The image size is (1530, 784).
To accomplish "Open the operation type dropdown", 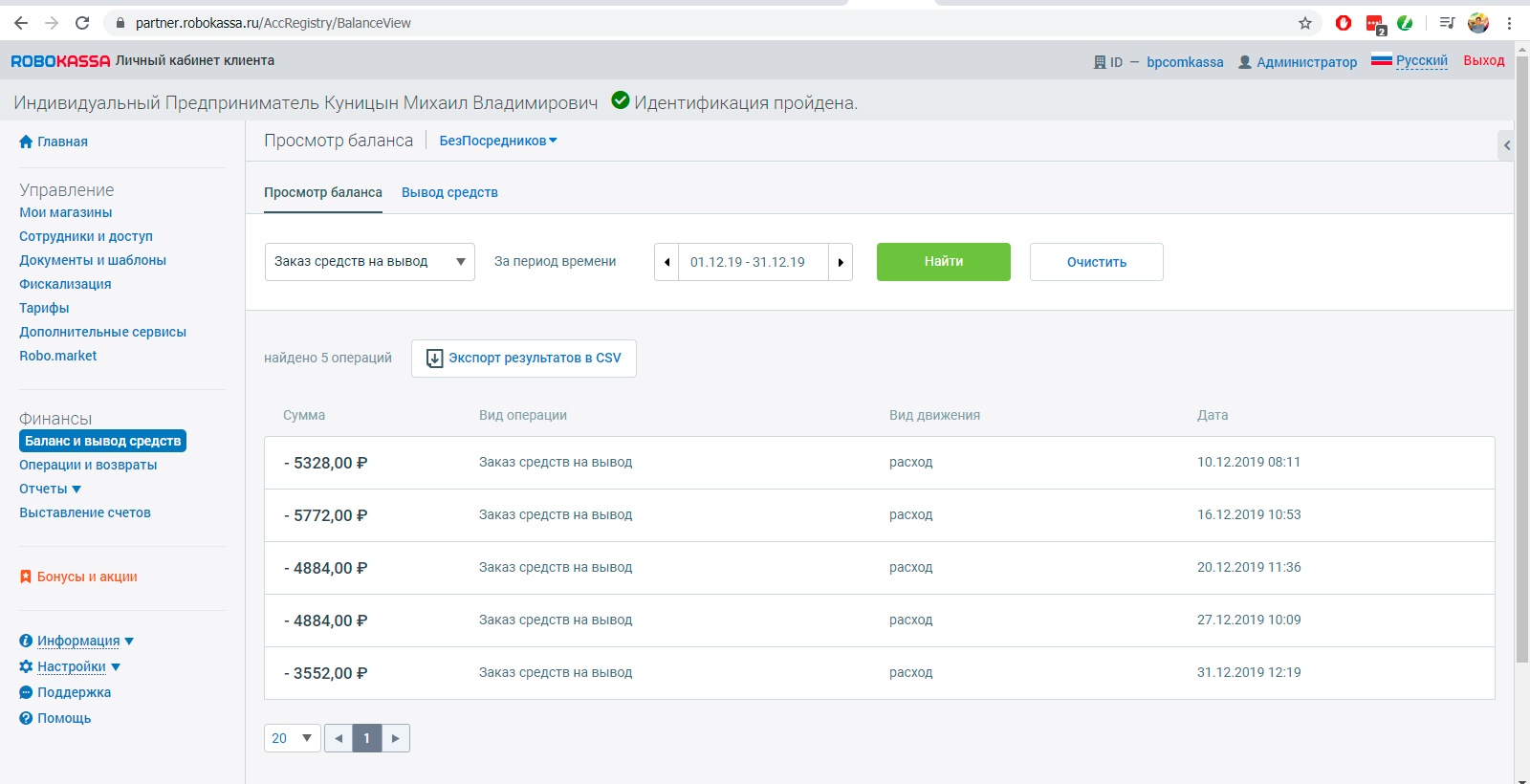I will tap(369, 262).
